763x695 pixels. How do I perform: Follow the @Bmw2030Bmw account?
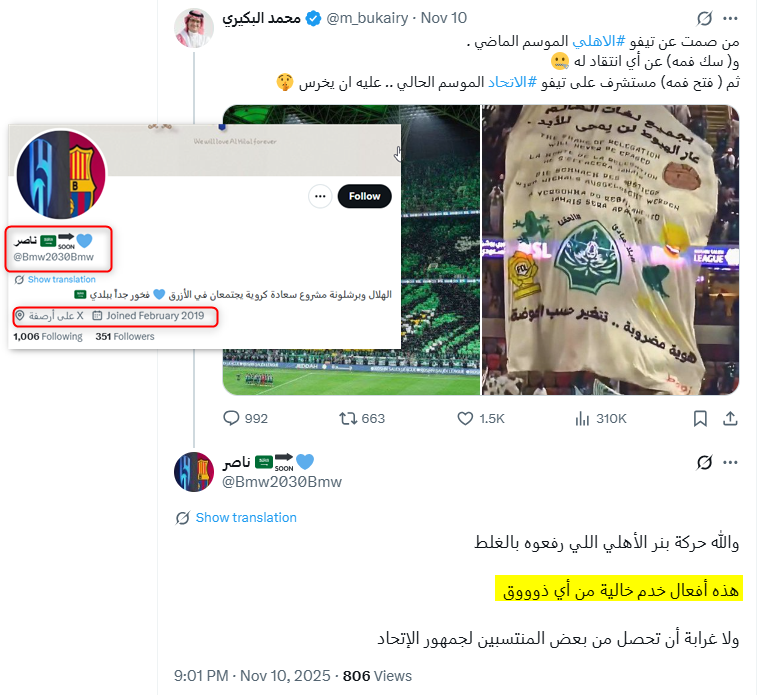coord(364,196)
